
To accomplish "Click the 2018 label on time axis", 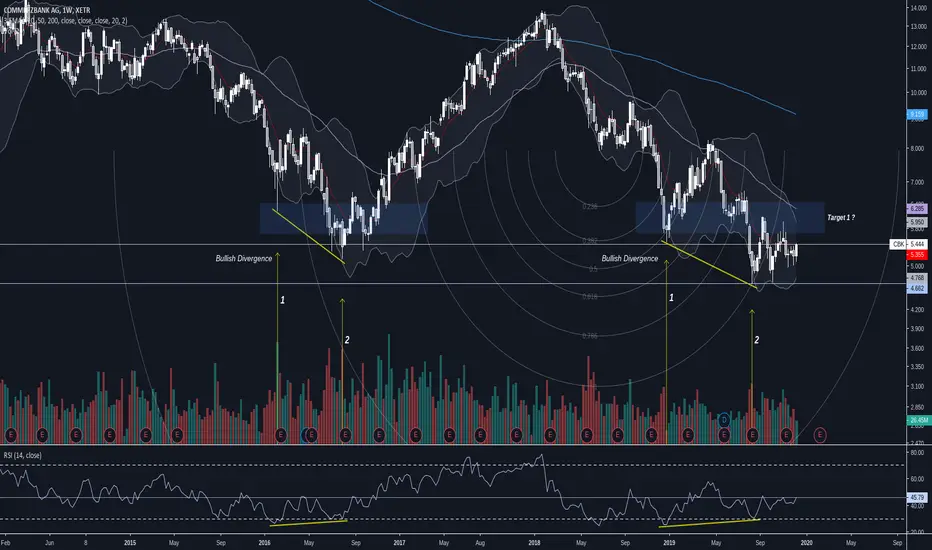I will pos(534,542).
